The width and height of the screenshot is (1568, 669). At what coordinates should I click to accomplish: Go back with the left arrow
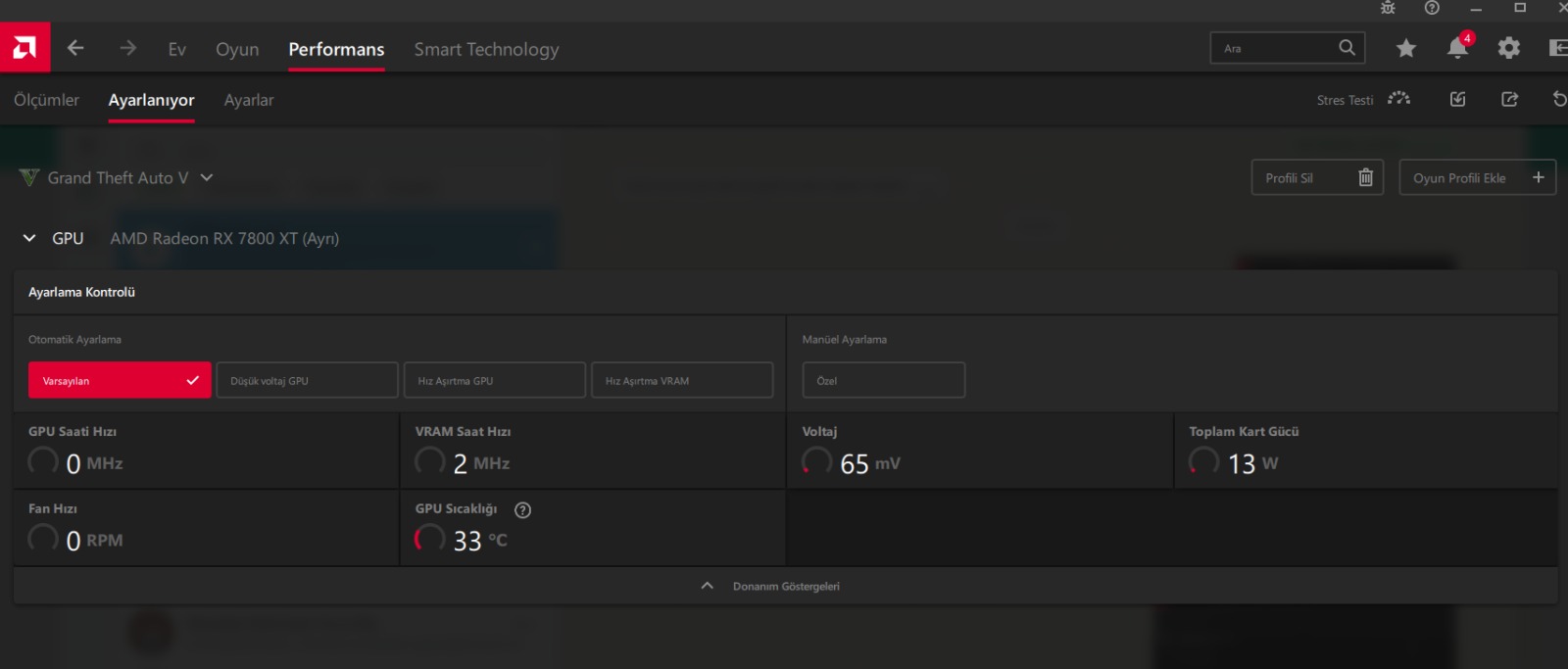(x=75, y=48)
